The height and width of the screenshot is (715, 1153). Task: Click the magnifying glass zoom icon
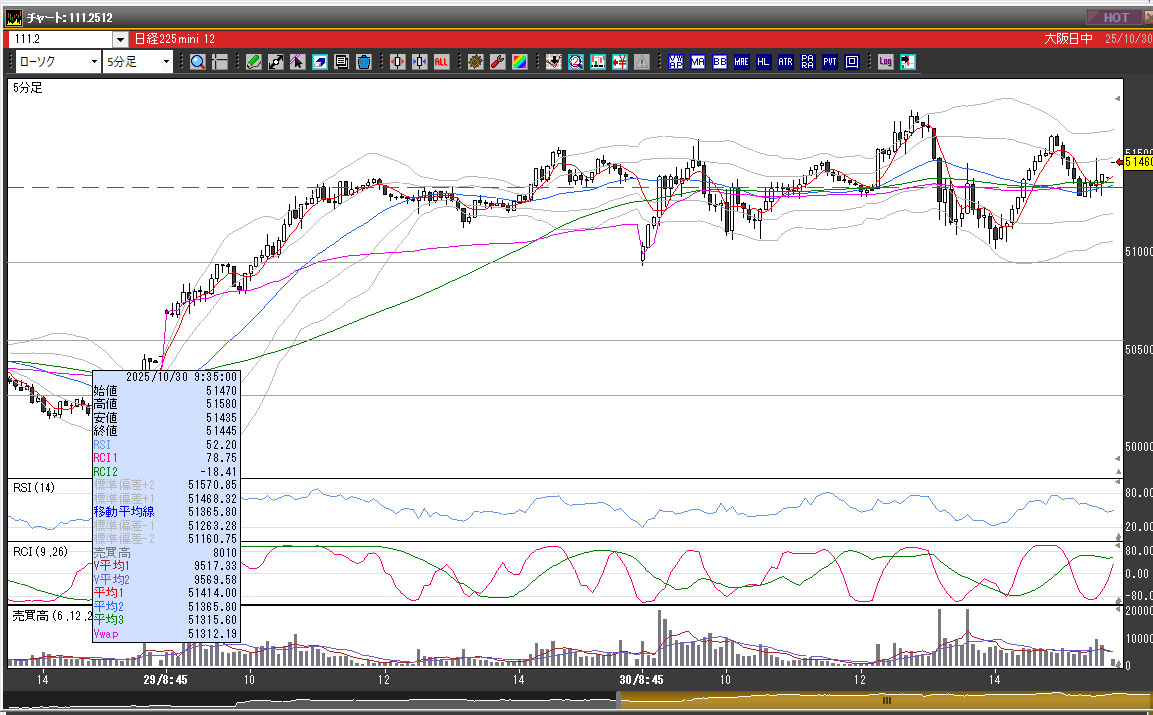pyautogui.click(x=198, y=62)
